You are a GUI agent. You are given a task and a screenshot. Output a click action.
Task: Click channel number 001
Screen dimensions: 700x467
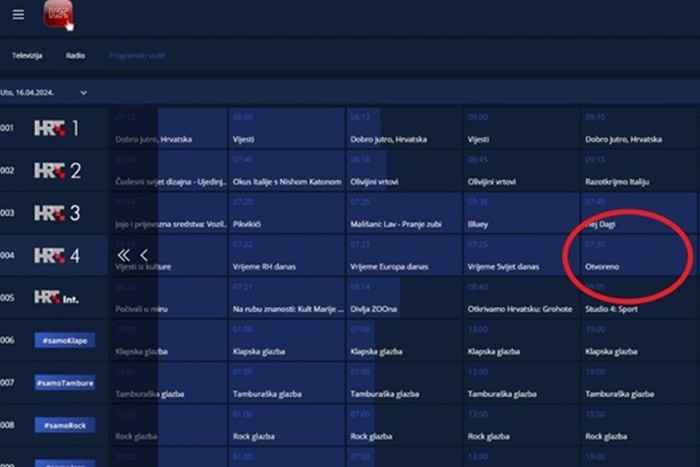tap(7, 128)
